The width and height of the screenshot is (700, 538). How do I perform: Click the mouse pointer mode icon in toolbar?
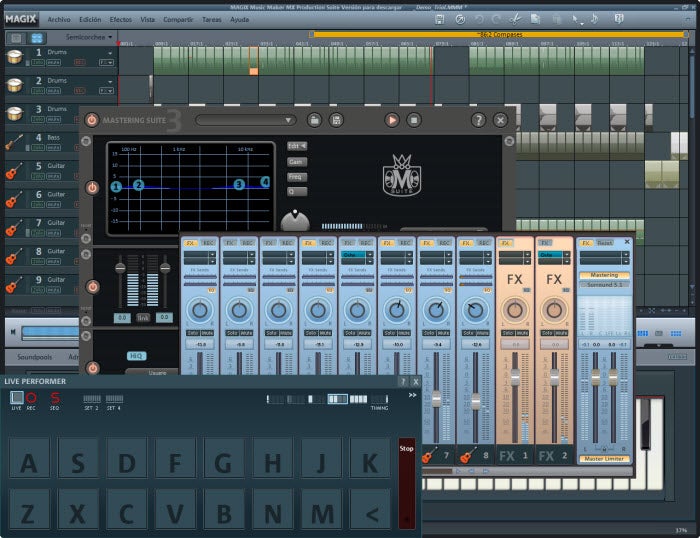click(576, 19)
